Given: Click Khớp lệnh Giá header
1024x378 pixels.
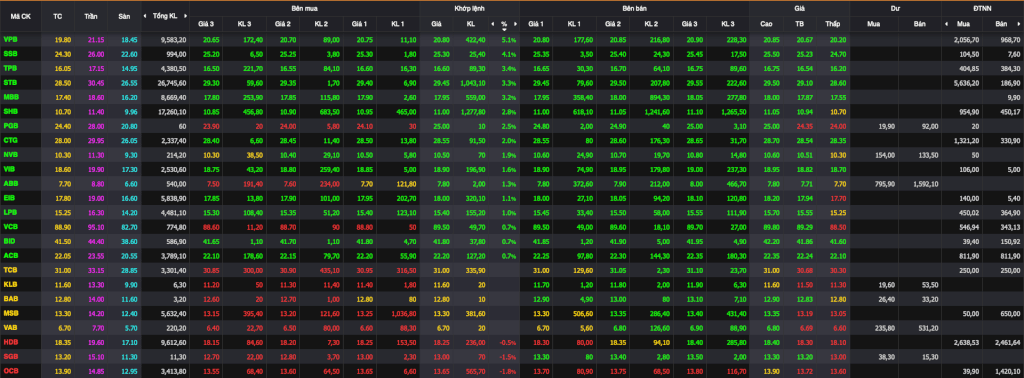Looking at the screenshot, I should click(x=436, y=24).
